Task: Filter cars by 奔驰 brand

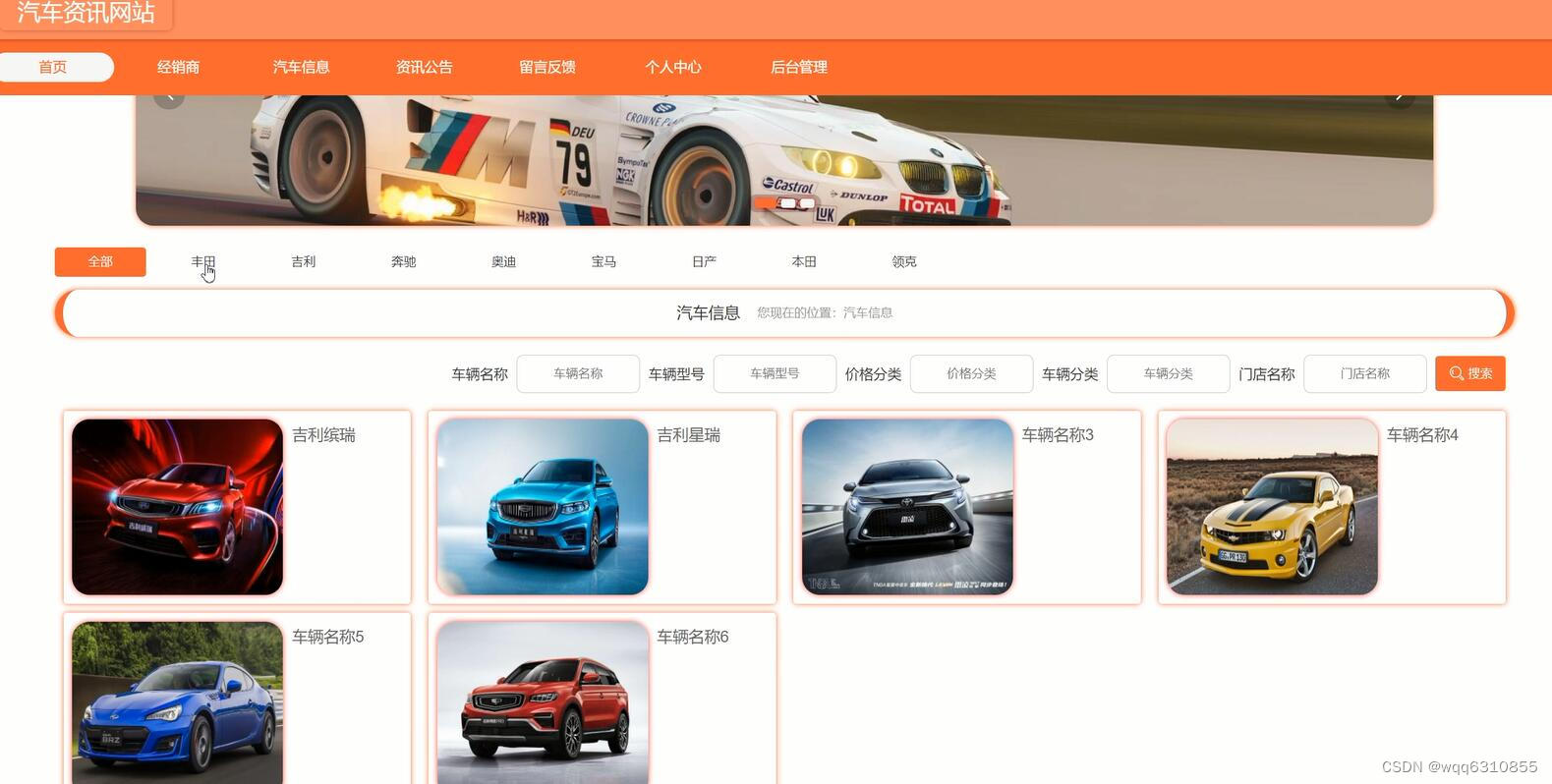Action: click(x=404, y=261)
